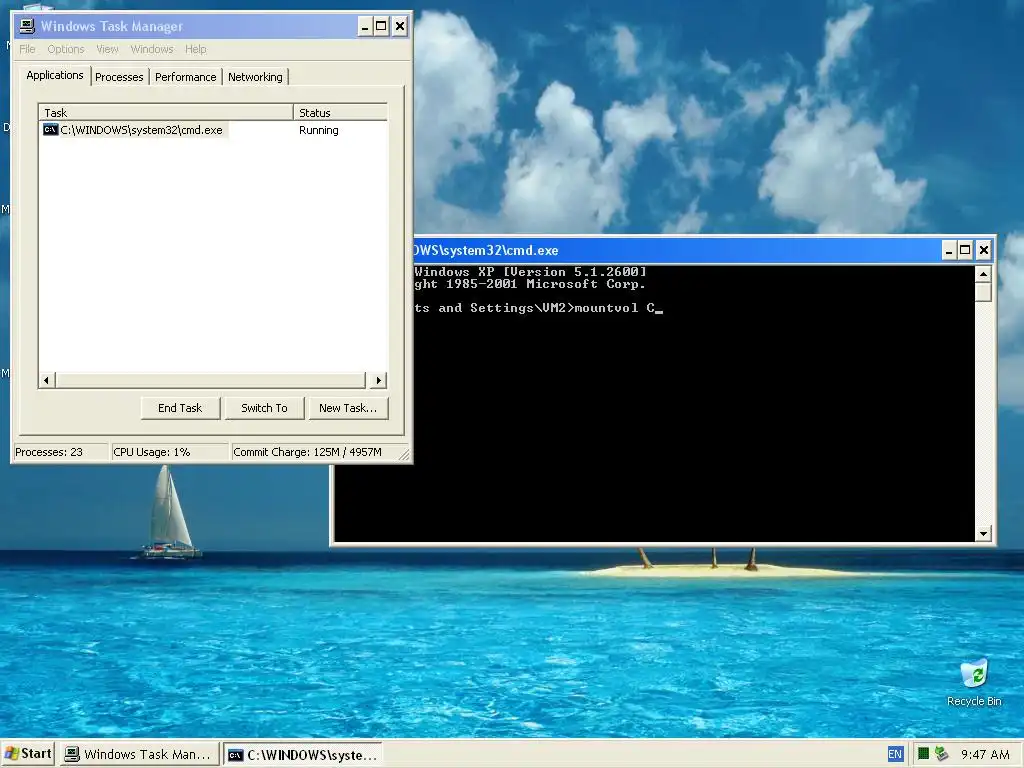Maximize the cmd.exe window
This screenshot has height=768, width=1024.
(x=965, y=250)
